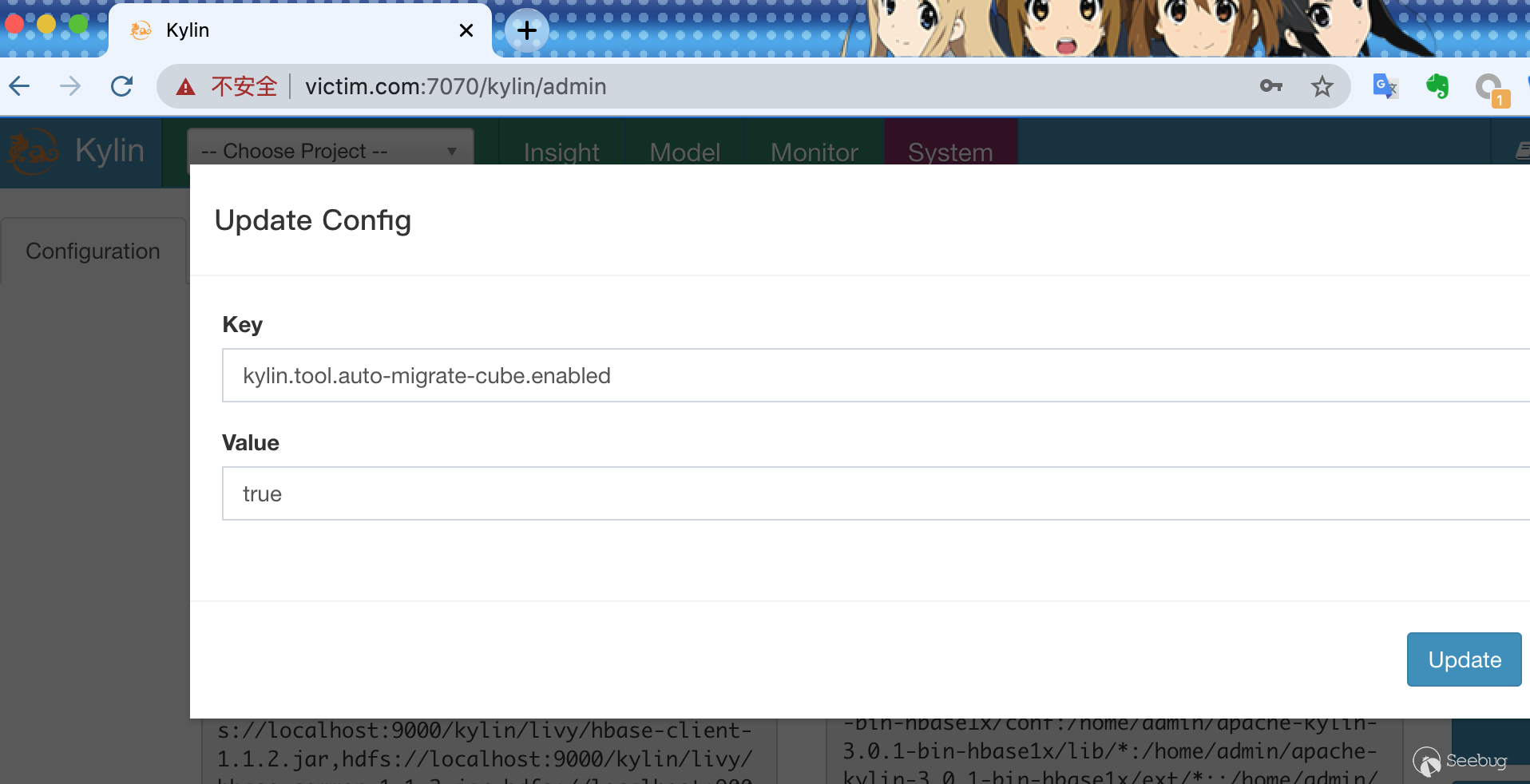1530x784 pixels.
Task: Open the saved passwords key icon
Action: (1270, 86)
